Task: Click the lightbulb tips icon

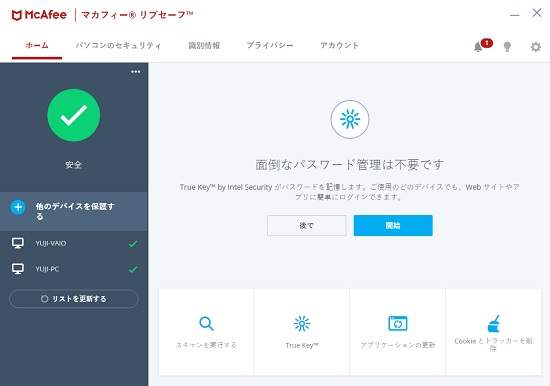Action: pyautogui.click(x=507, y=47)
